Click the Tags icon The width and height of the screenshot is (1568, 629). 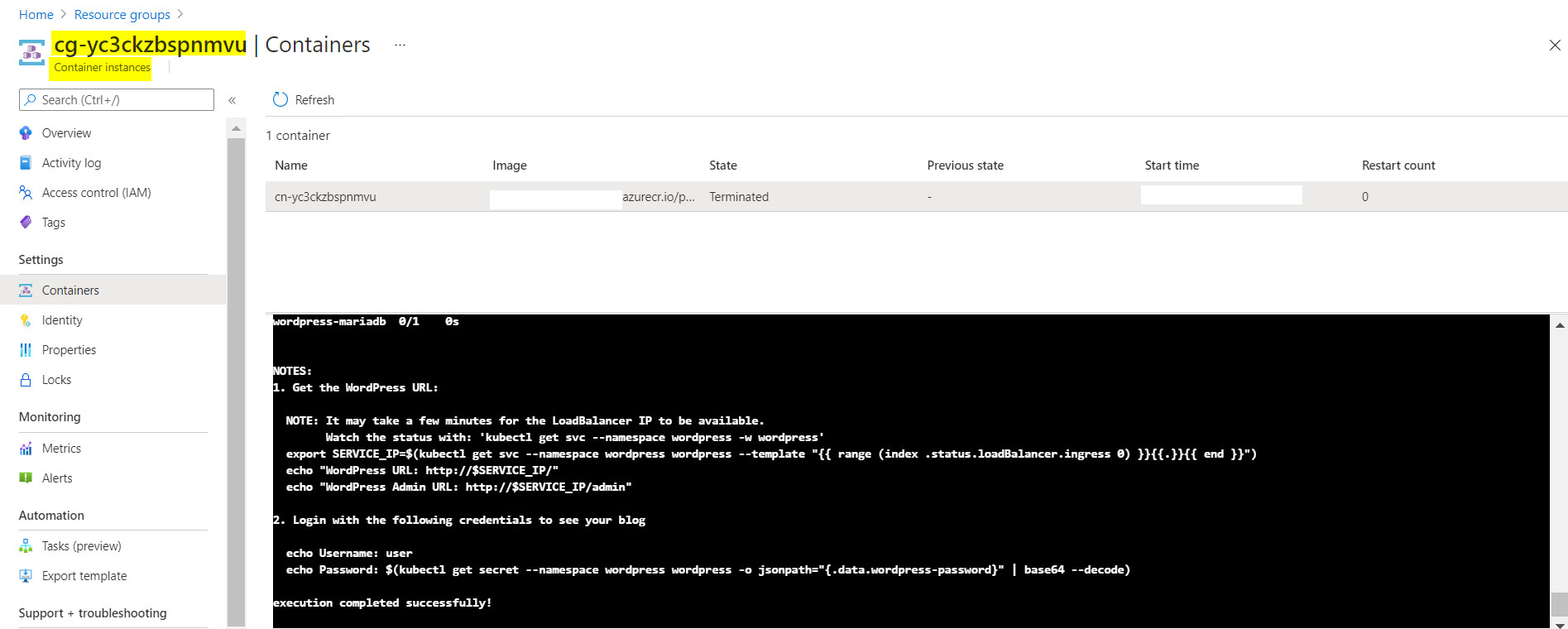(26, 223)
